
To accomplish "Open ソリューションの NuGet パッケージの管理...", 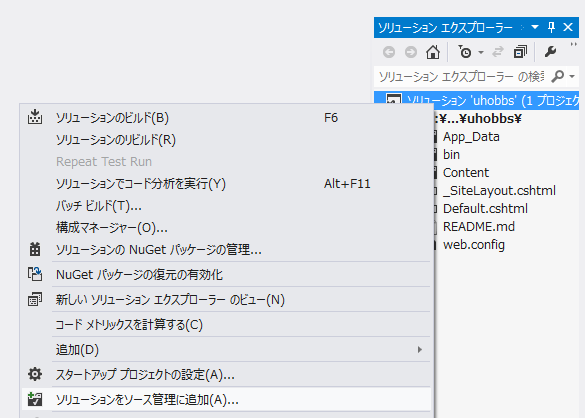I will pyautogui.click(x=226, y=250).
